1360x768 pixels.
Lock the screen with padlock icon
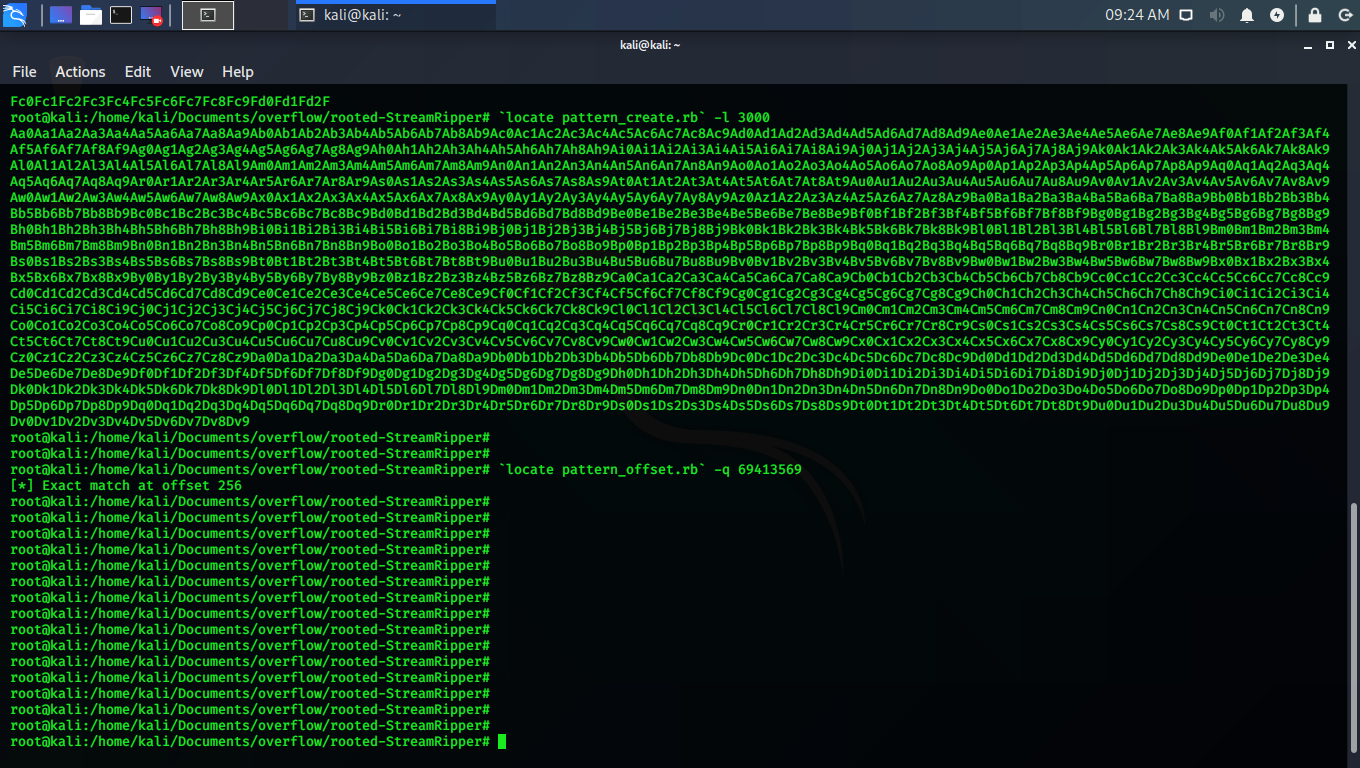point(1315,15)
